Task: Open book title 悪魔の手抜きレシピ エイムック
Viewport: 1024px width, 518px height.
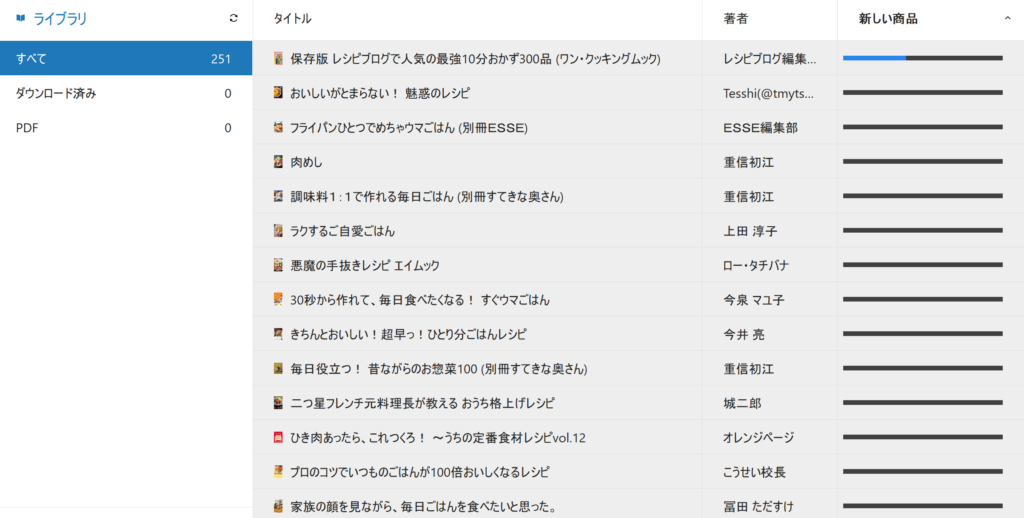Action: [x=364, y=266]
